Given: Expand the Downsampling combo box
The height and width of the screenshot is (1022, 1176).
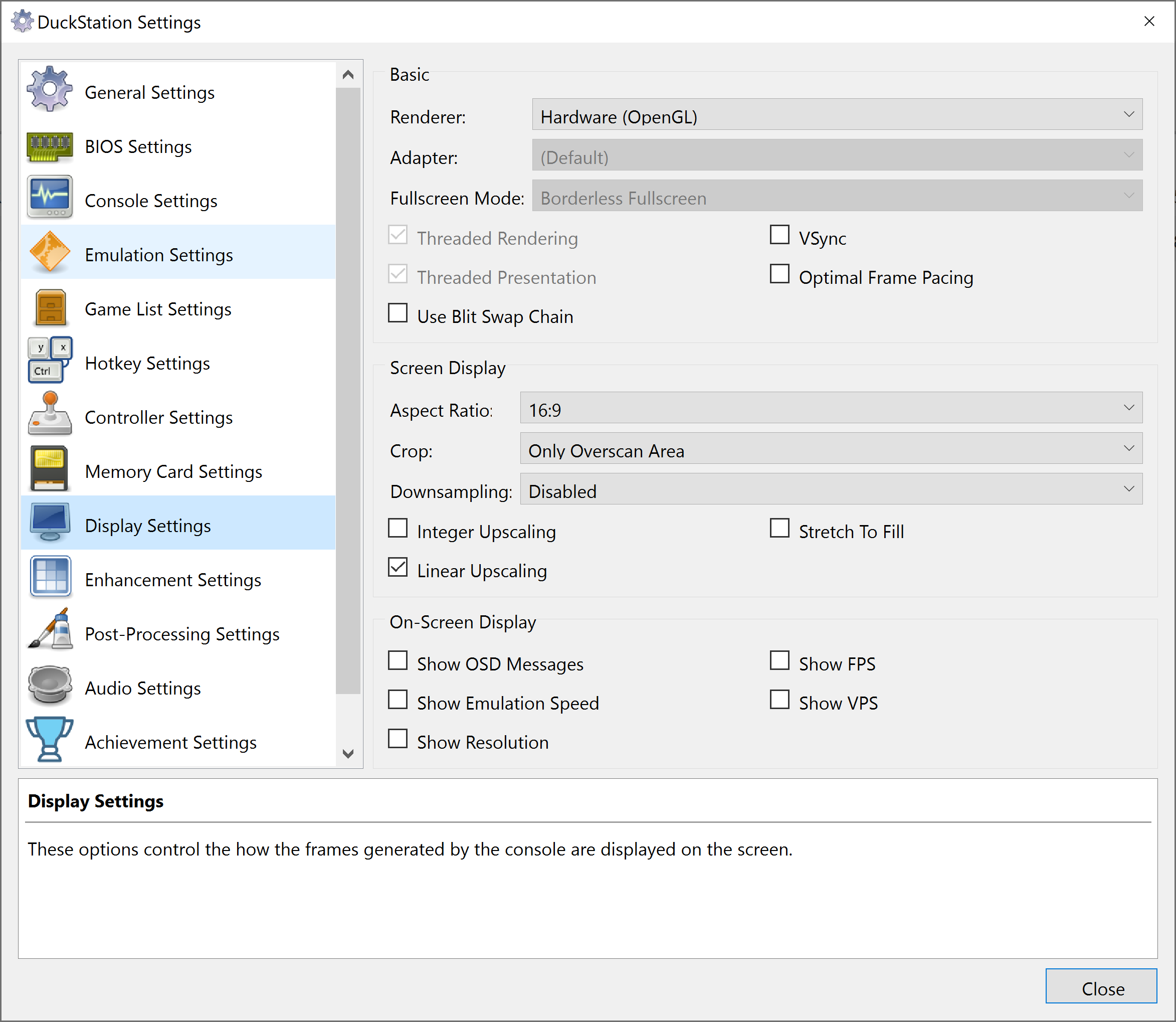Looking at the screenshot, I should 831,489.
